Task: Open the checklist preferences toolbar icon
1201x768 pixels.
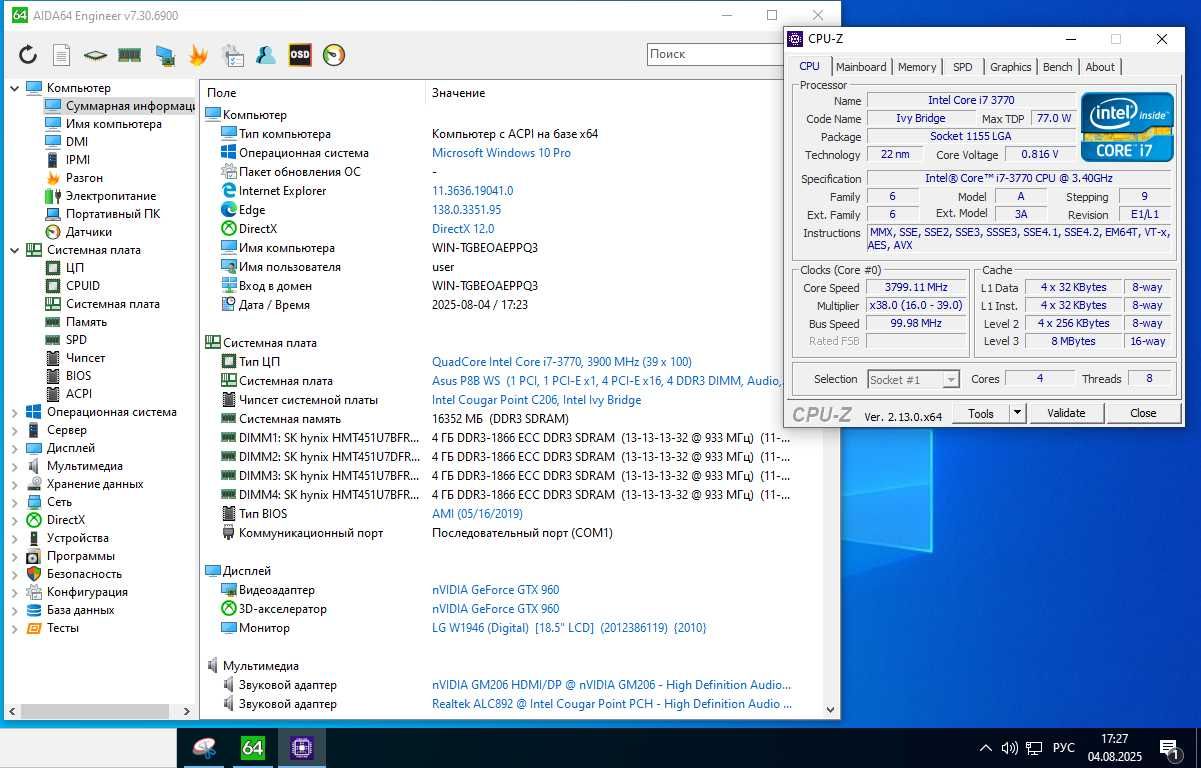Action: [232, 55]
